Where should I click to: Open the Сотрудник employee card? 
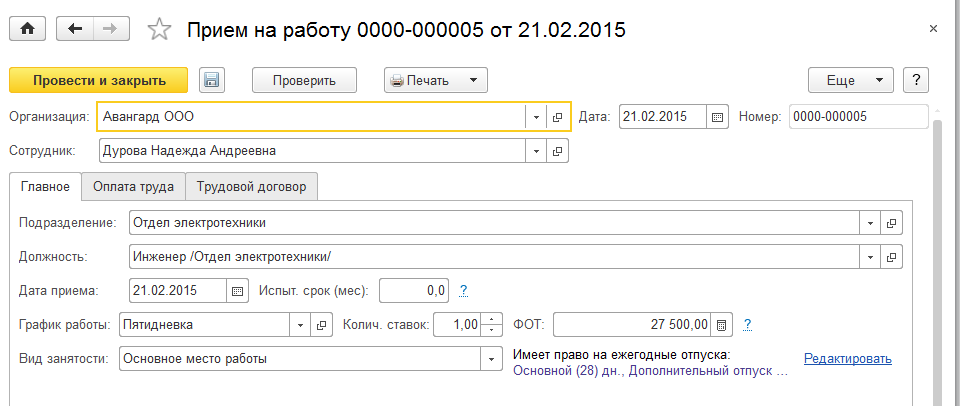point(558,151)
